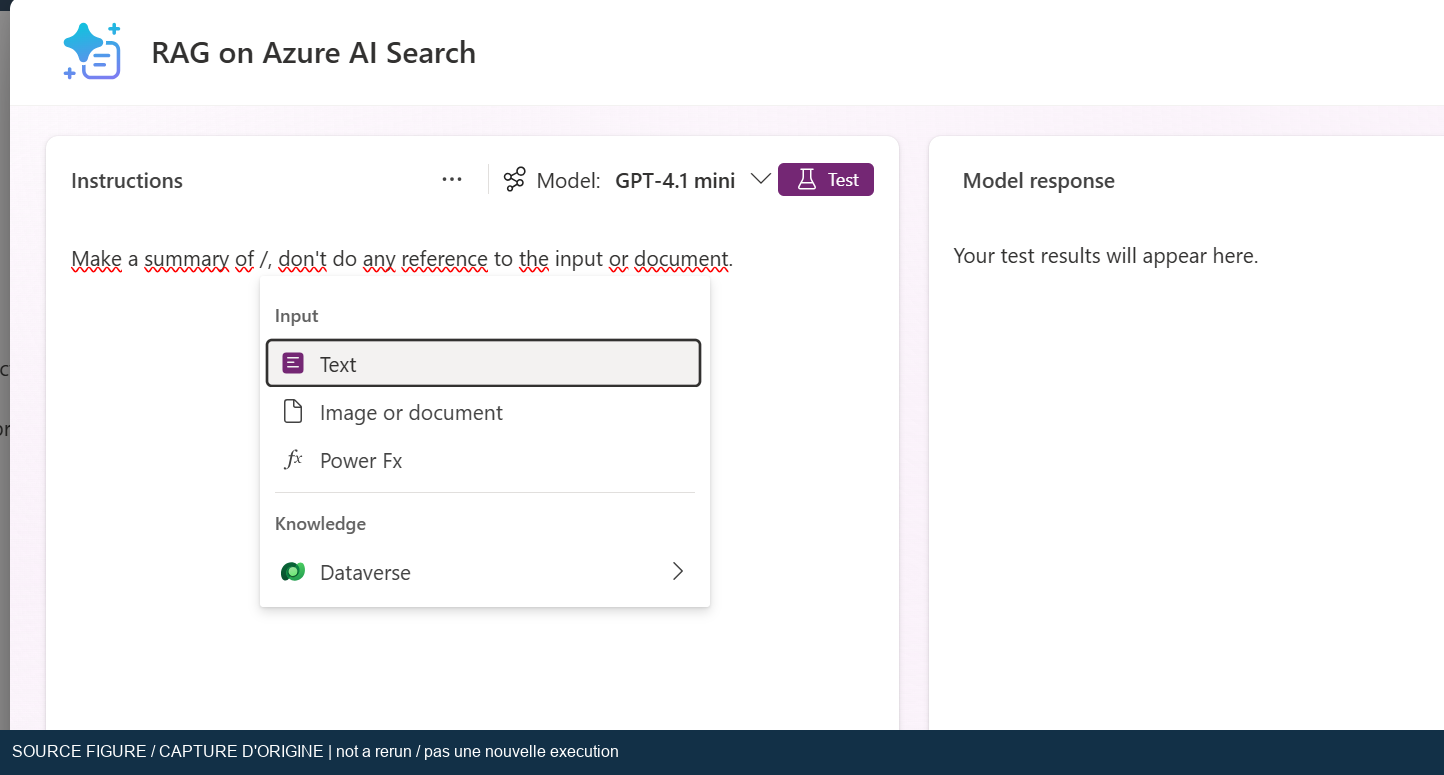This screenshot has height=775, width=1444.
Task: Click the document page icon for Image or document
Action: pyautogui.click(x=293, y=412)
